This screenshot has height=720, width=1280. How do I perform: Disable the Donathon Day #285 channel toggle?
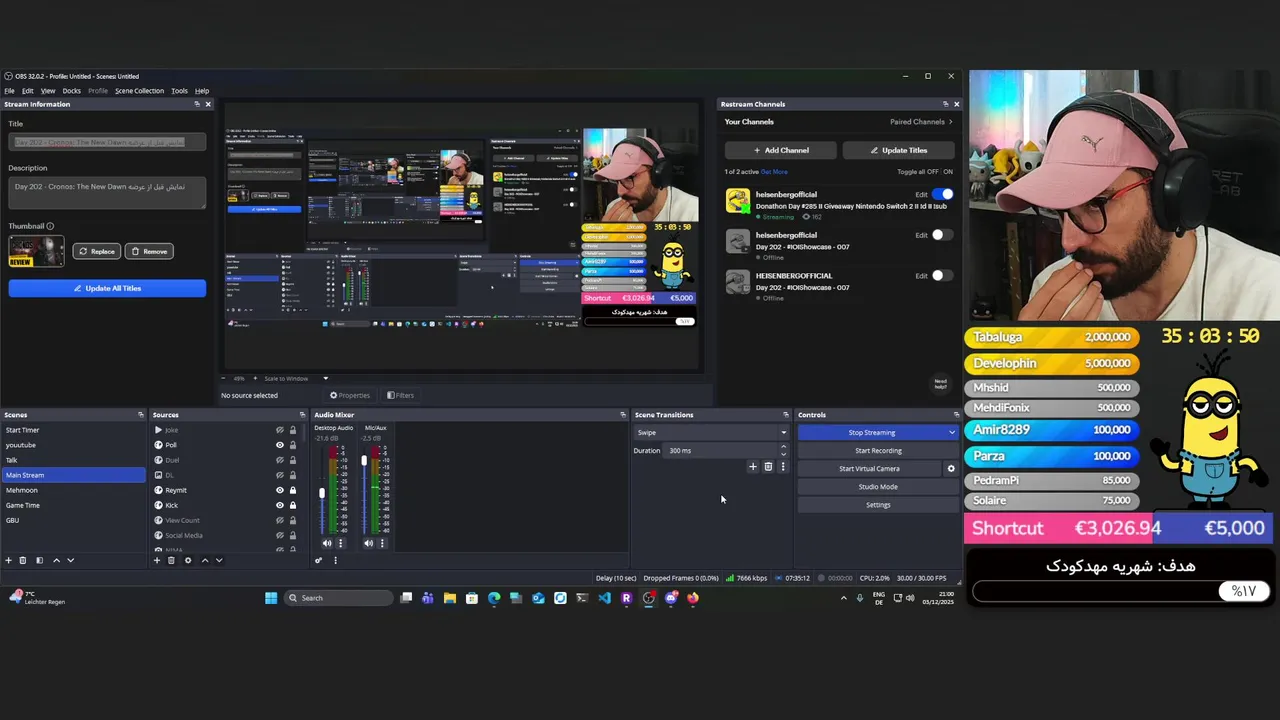click(943, 194)
